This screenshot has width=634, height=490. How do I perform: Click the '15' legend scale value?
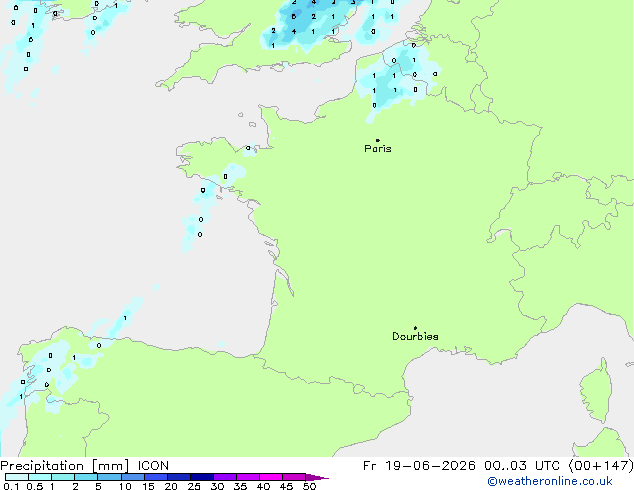[148, 486]
